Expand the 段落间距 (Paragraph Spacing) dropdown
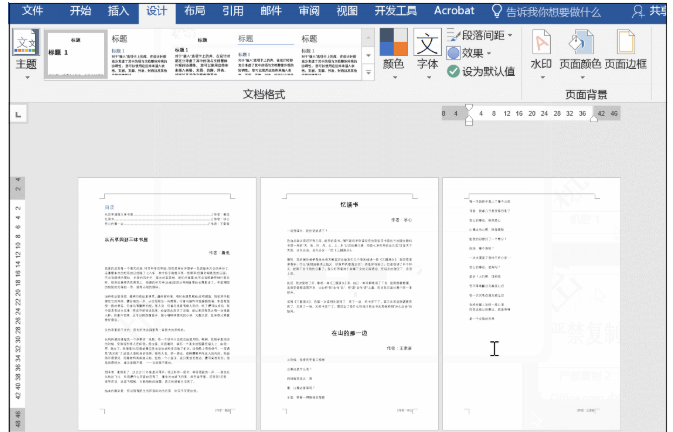The width and height of the screenshot is (673, 432). tap(510, 35)
